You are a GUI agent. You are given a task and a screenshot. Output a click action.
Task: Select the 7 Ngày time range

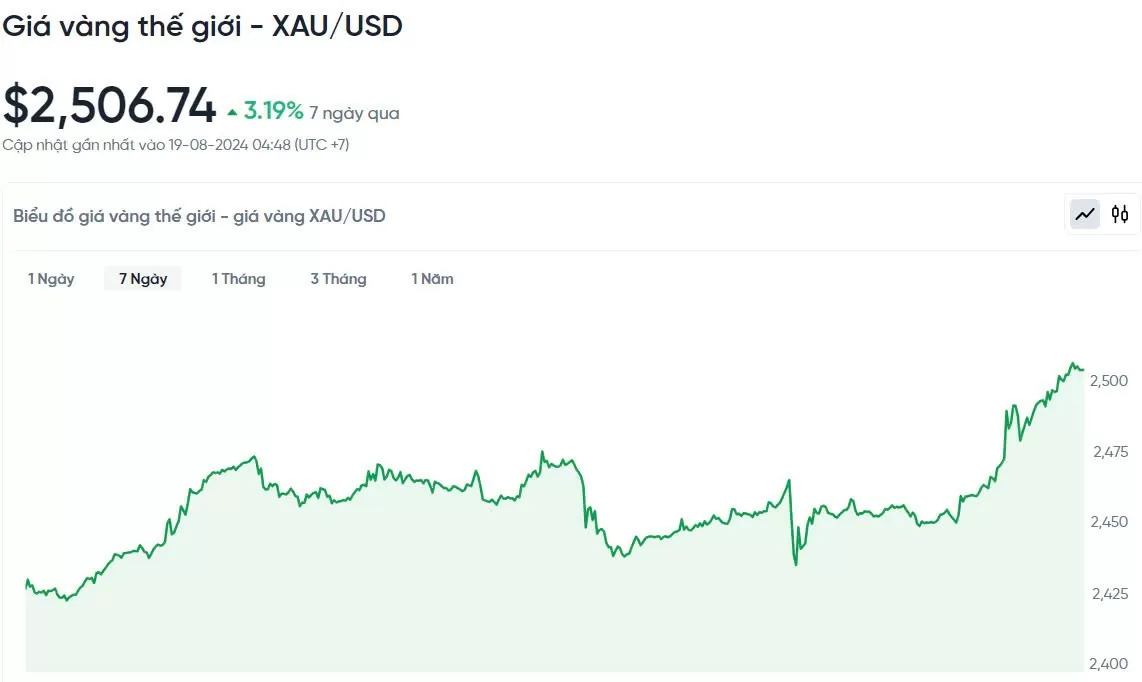[143, 279]
